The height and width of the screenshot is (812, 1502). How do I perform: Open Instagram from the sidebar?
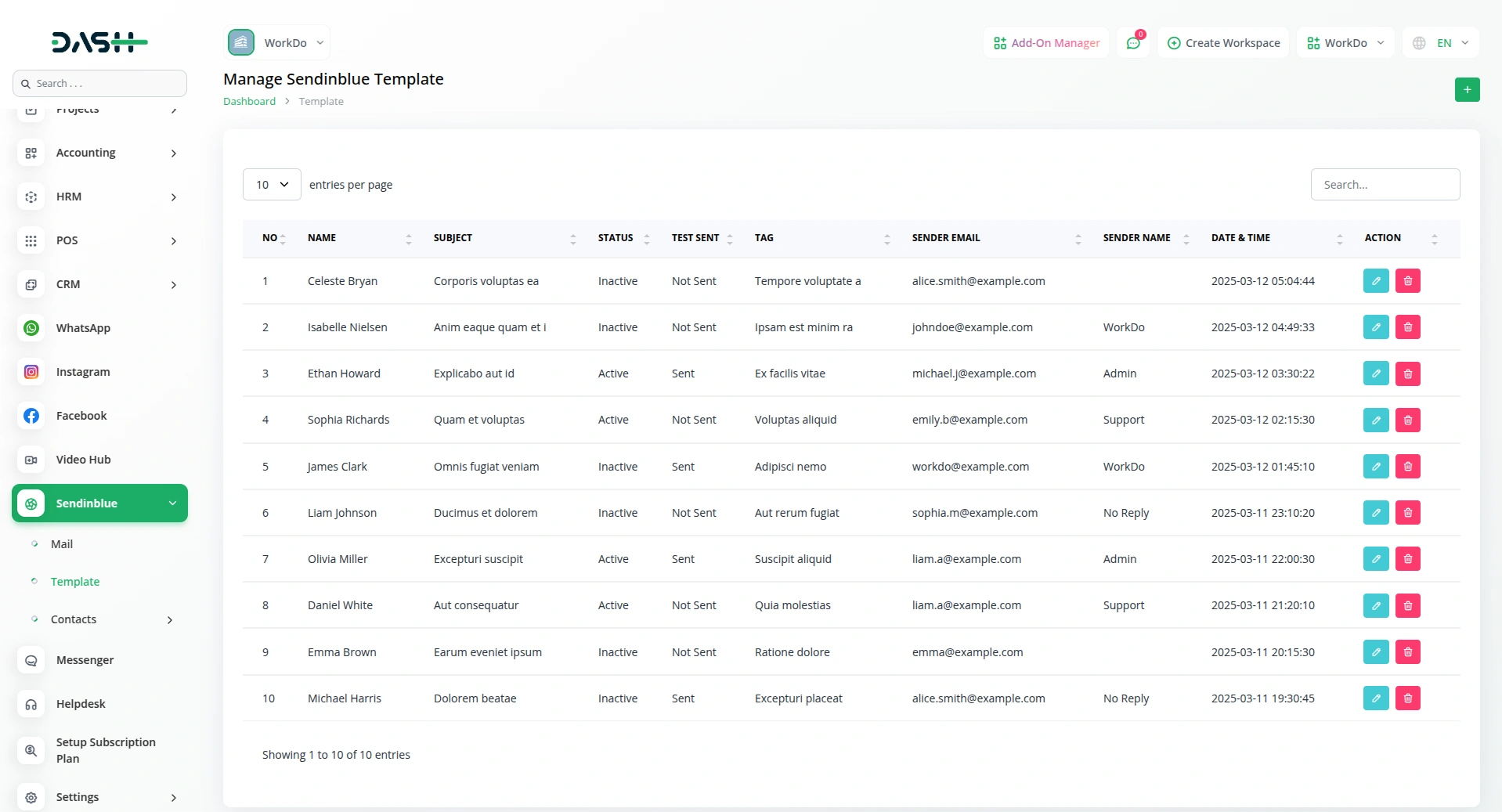[x=82, y=372]
